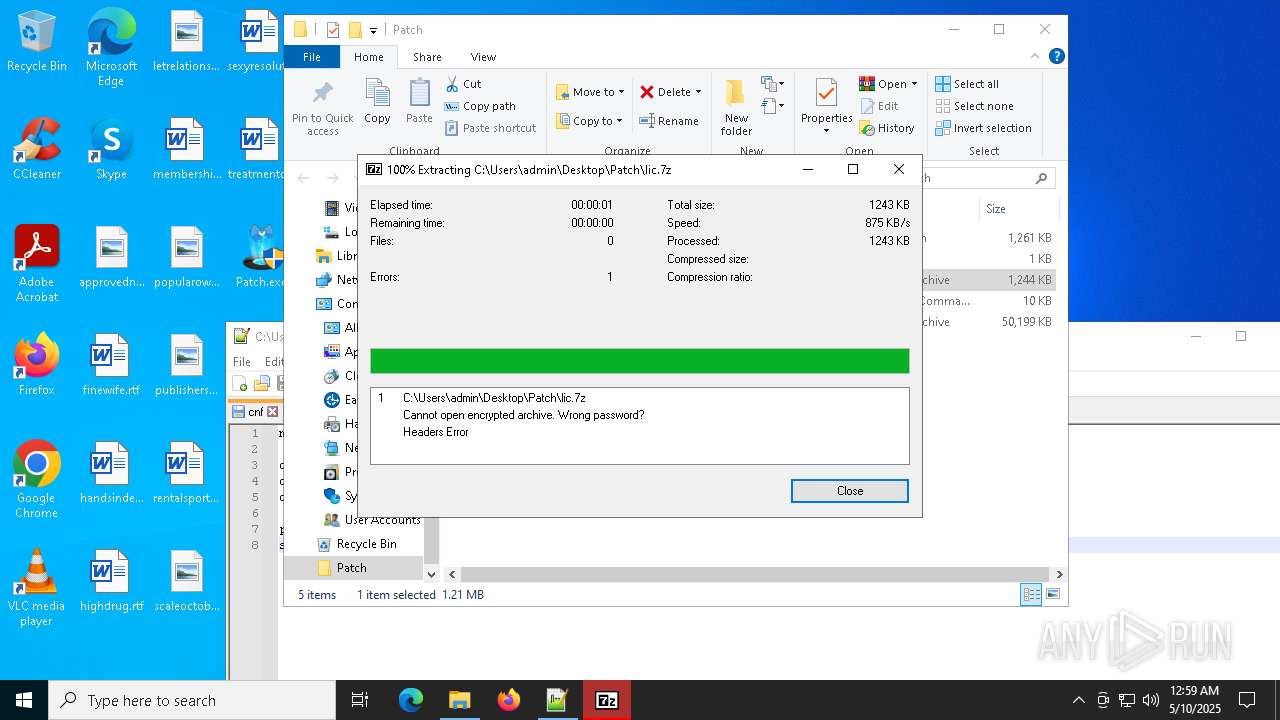The width and height of the screenshot is (1280, 720).
Task: Open Task View on the taskbar
Action: tap(360, 700)
